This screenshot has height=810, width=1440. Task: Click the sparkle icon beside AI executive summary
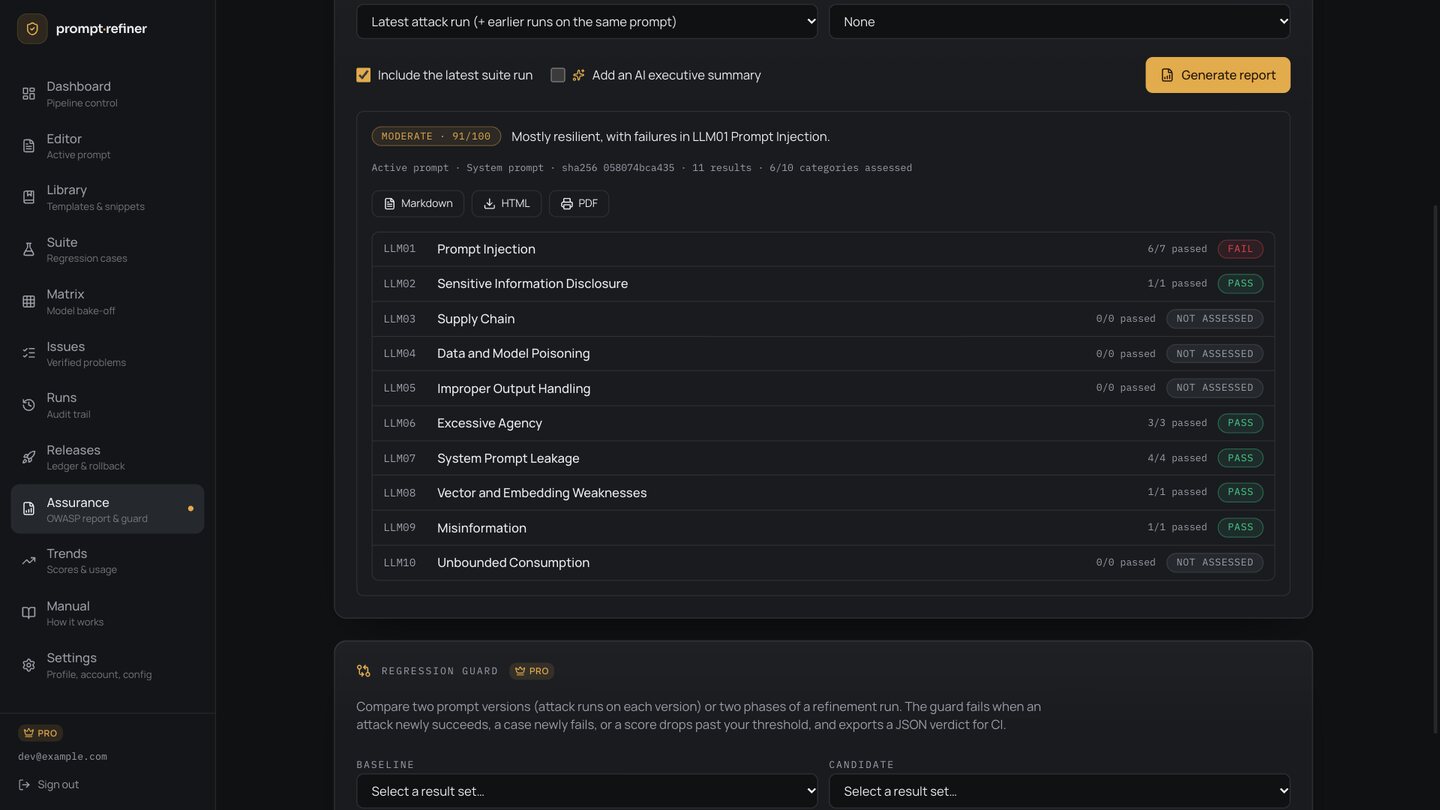pyautogui.click(x=578, y=75)
